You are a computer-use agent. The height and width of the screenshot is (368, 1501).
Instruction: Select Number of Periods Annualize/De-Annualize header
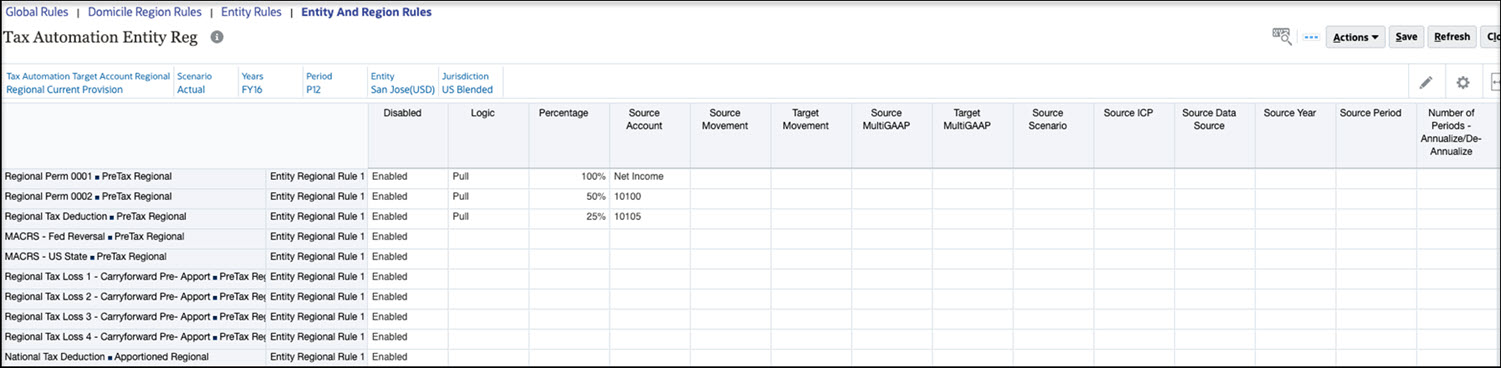click(1456, 135)
